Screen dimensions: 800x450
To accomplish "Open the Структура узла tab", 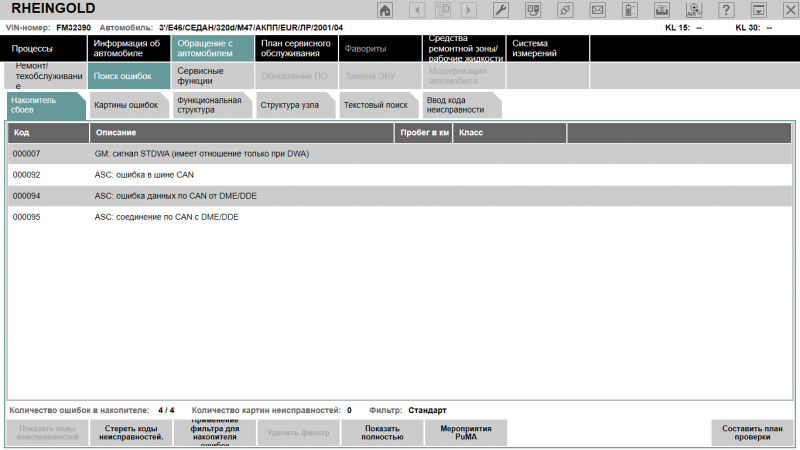I will [x=295, y=105].
